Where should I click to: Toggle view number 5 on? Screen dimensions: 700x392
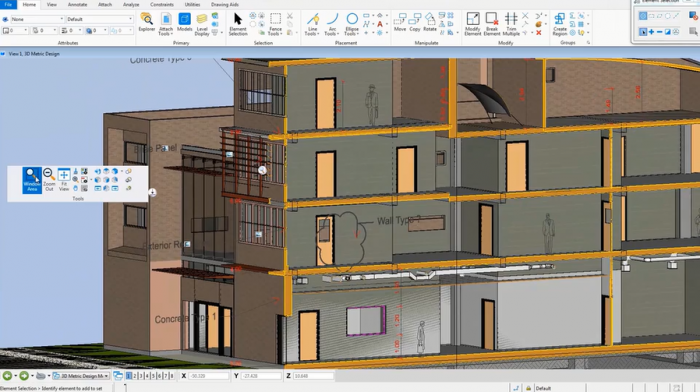(153, 376)
